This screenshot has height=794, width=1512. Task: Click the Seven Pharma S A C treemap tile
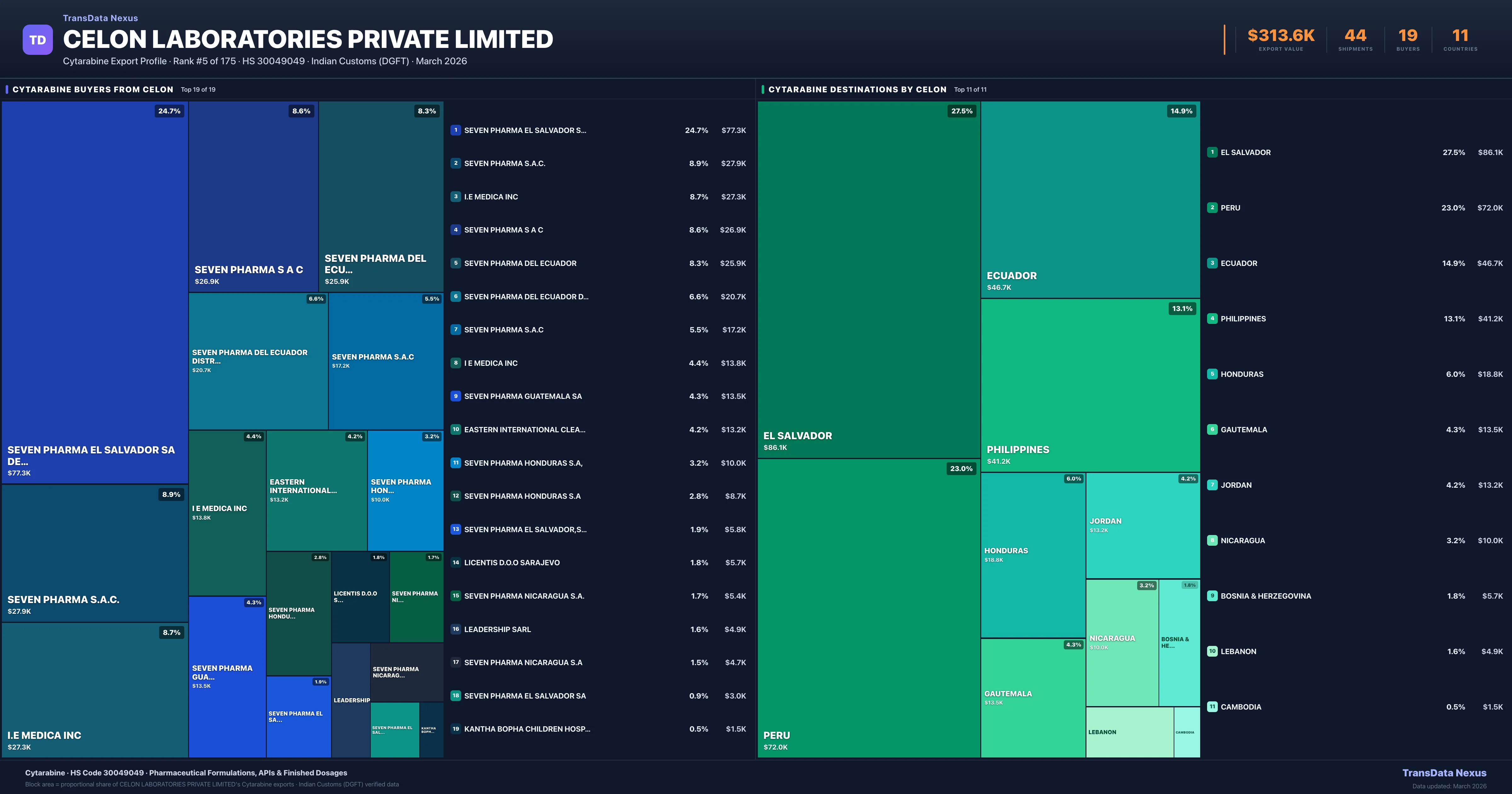pyautogui.click(x=253, y=196)
